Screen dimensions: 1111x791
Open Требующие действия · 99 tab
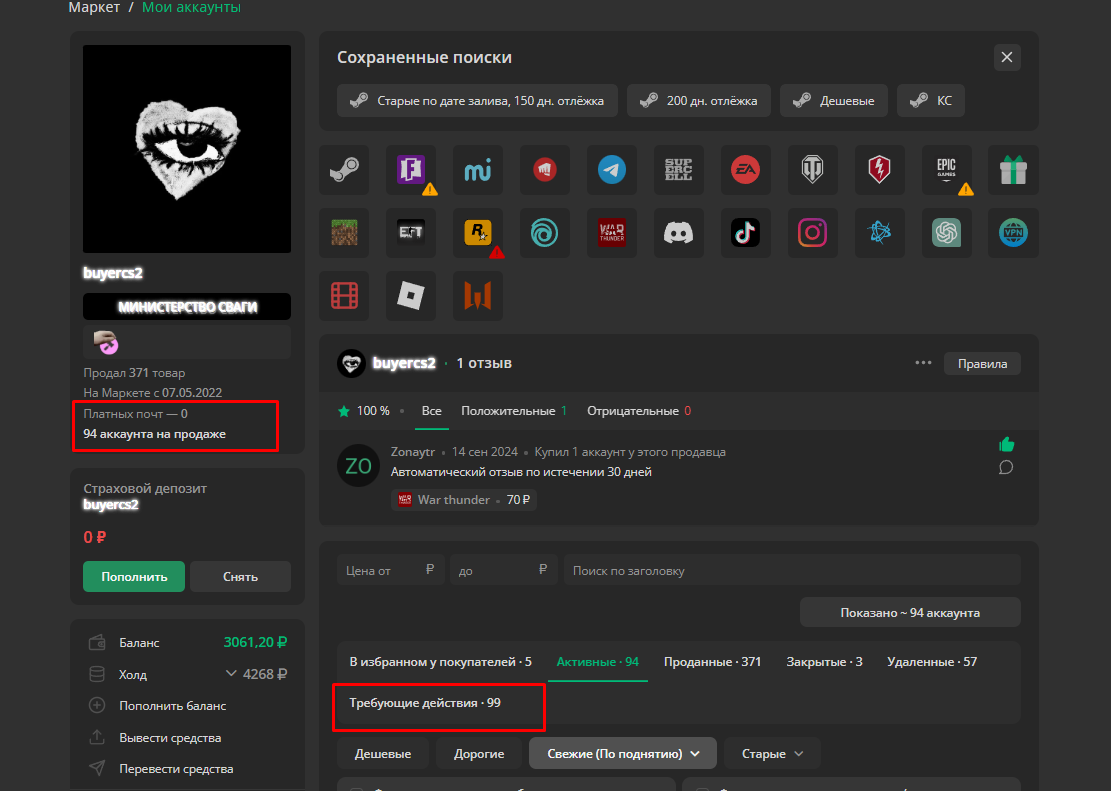point(425,703)
